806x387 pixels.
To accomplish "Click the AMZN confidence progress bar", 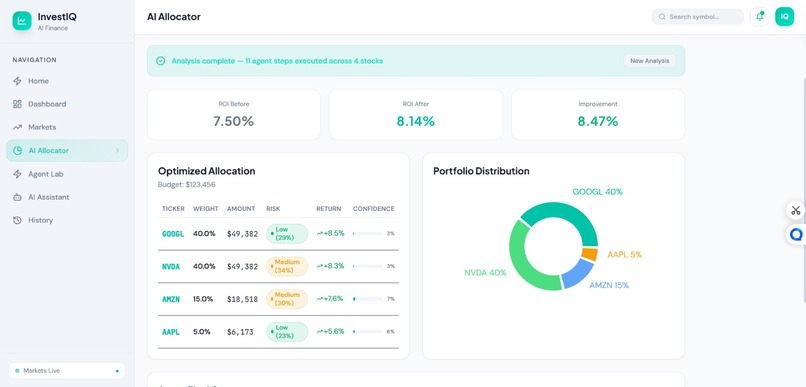I will (368, 299).
